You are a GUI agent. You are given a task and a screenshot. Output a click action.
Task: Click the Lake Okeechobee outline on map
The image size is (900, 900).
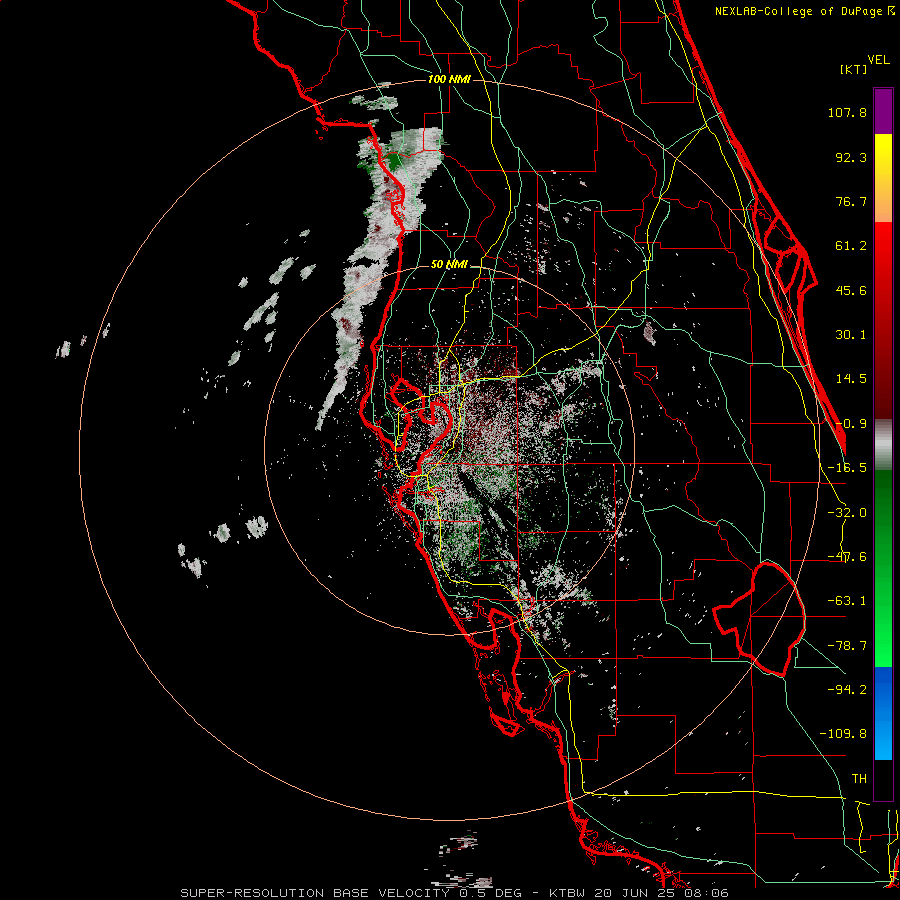point(759,619)
